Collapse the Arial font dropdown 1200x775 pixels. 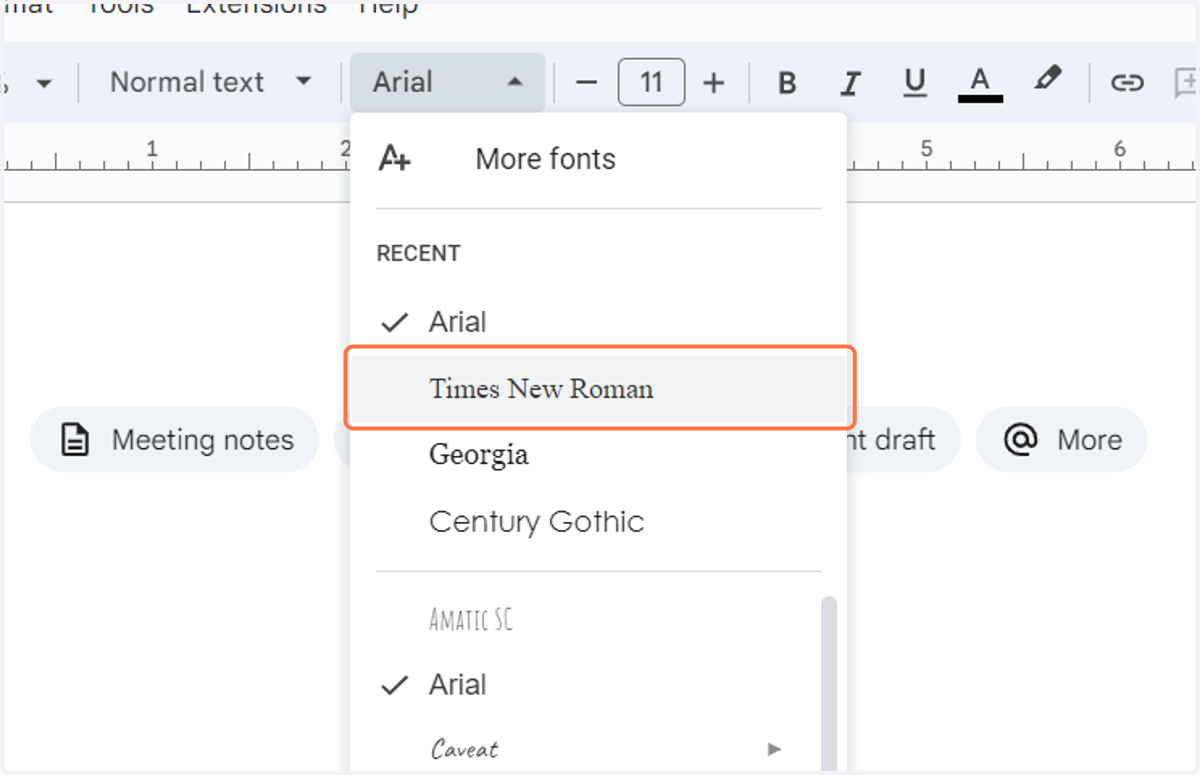point(447,82)
